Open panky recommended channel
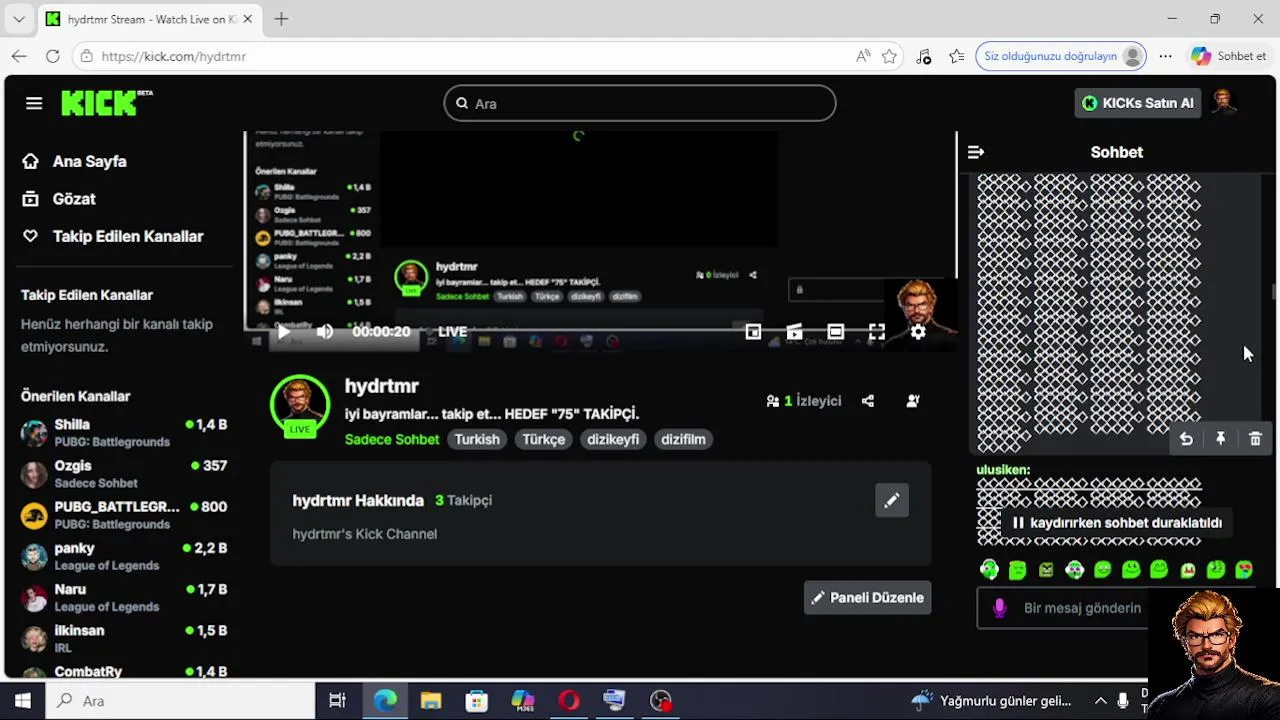This screenshot has width=1280, height=720. click(x=126, y=556)
